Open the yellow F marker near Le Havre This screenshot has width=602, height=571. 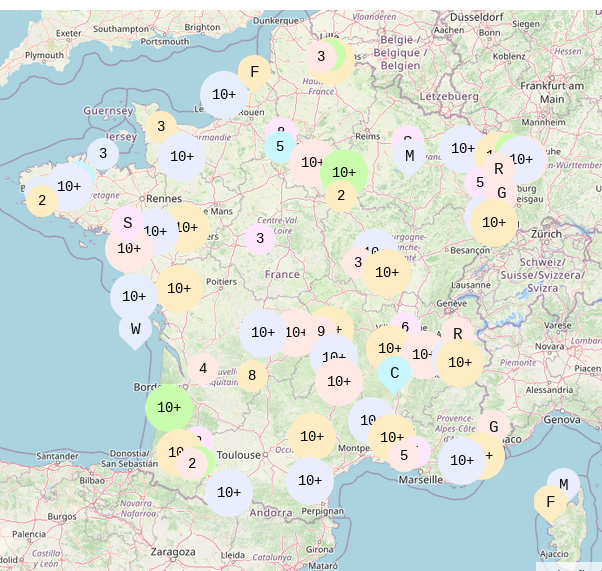(x=254, y=72)
